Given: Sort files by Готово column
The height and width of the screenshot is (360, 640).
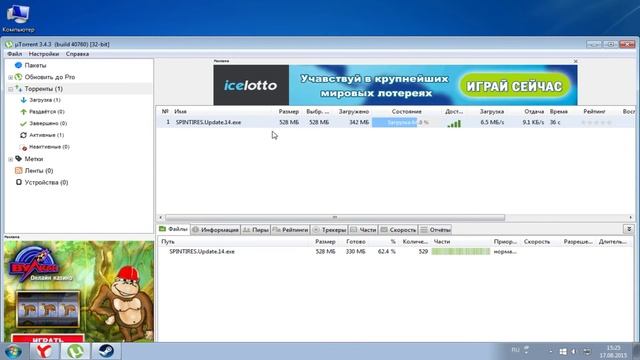Looking at the screenshot, I should coord(356,242).
